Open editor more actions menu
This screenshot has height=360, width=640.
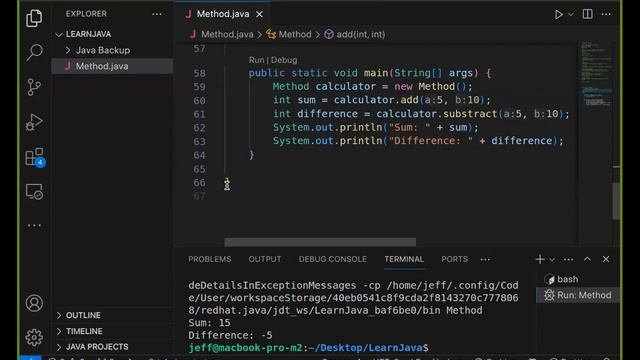coord(606,14)
